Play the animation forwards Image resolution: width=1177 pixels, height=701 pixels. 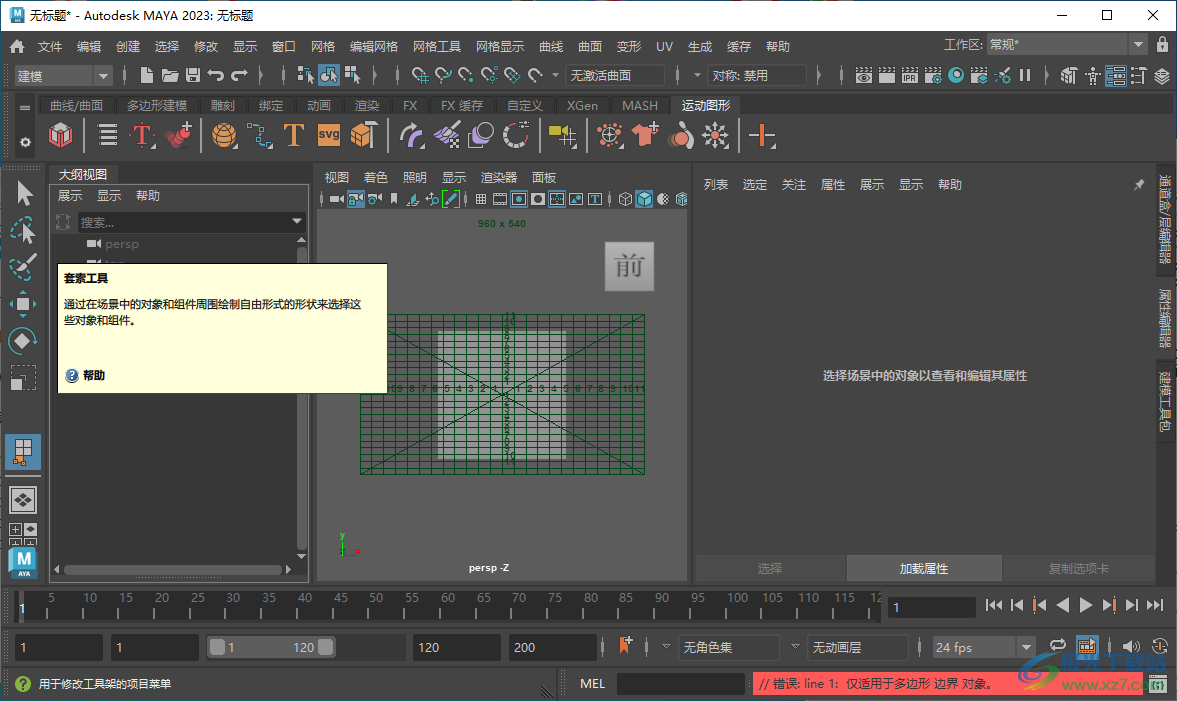click(1085, 605)
